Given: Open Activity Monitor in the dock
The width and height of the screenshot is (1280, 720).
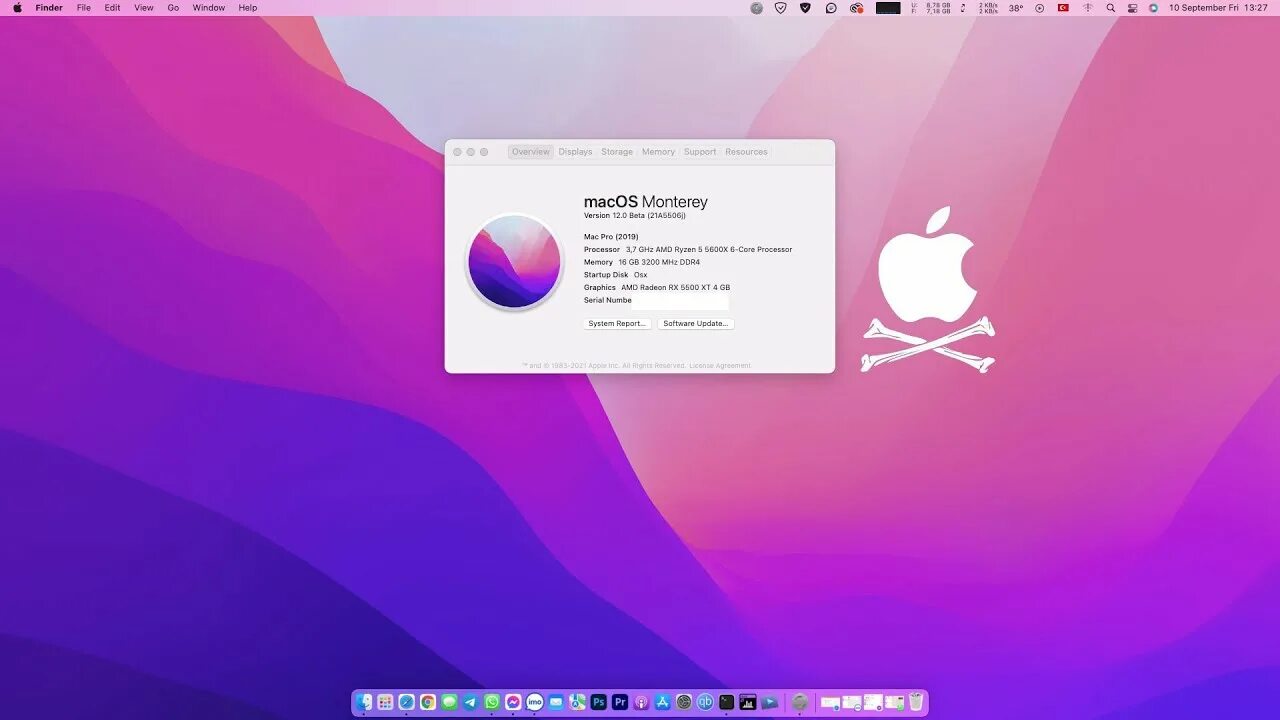Looking at the screenshot, I should click(x=748, y=702).
